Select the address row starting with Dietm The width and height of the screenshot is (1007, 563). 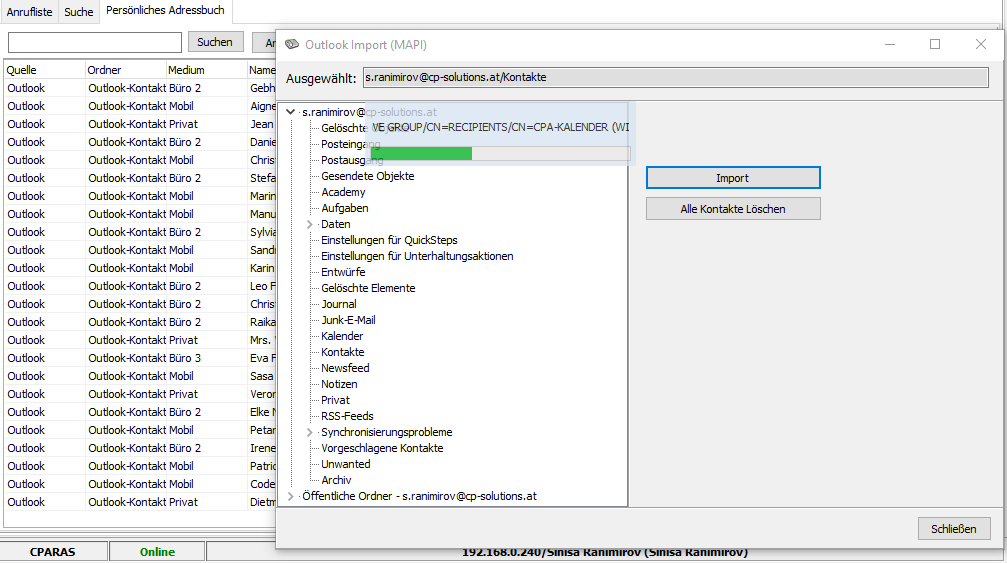coord(141,501)
